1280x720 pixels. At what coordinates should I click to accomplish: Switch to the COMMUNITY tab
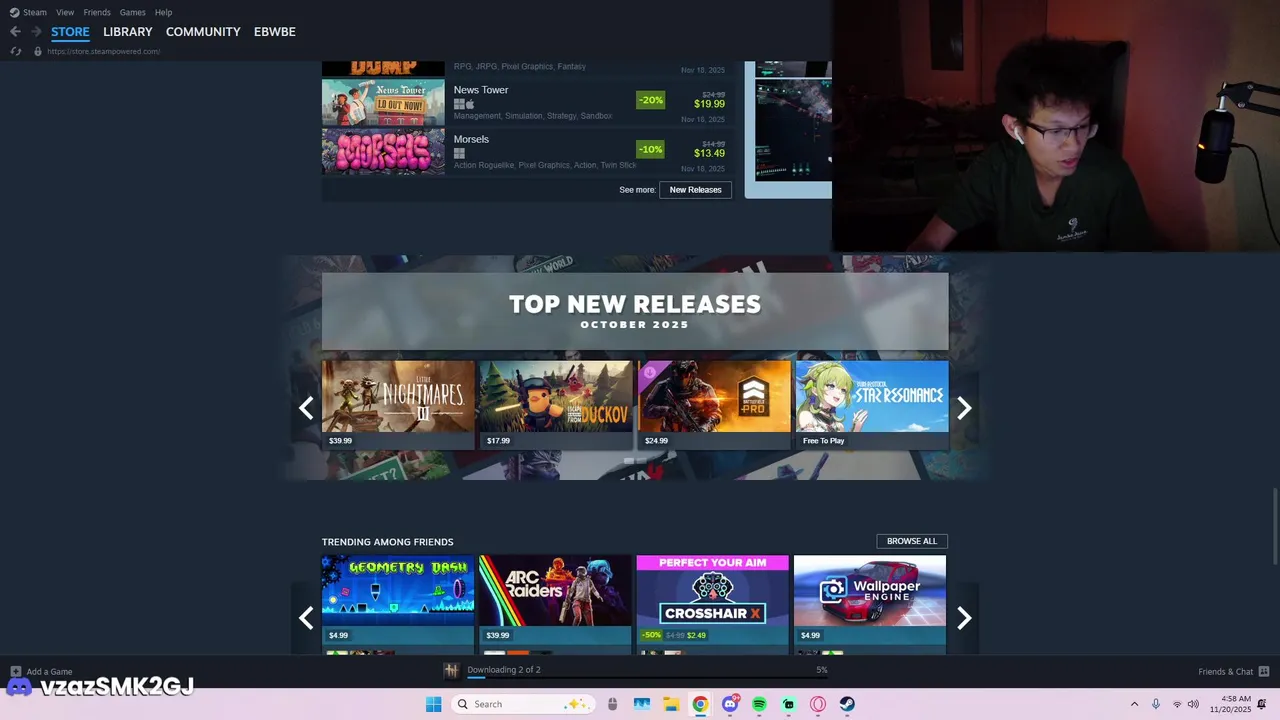203,32
